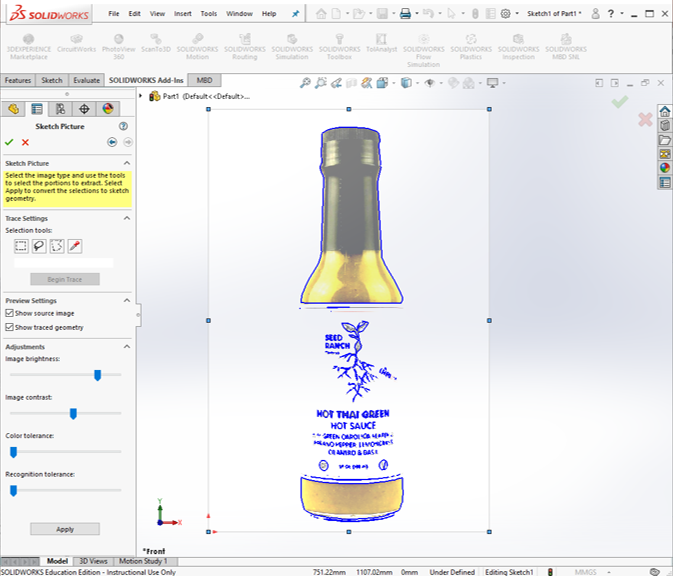Cancel Sketch Picture with red X
673x576 pixels.
25,142
